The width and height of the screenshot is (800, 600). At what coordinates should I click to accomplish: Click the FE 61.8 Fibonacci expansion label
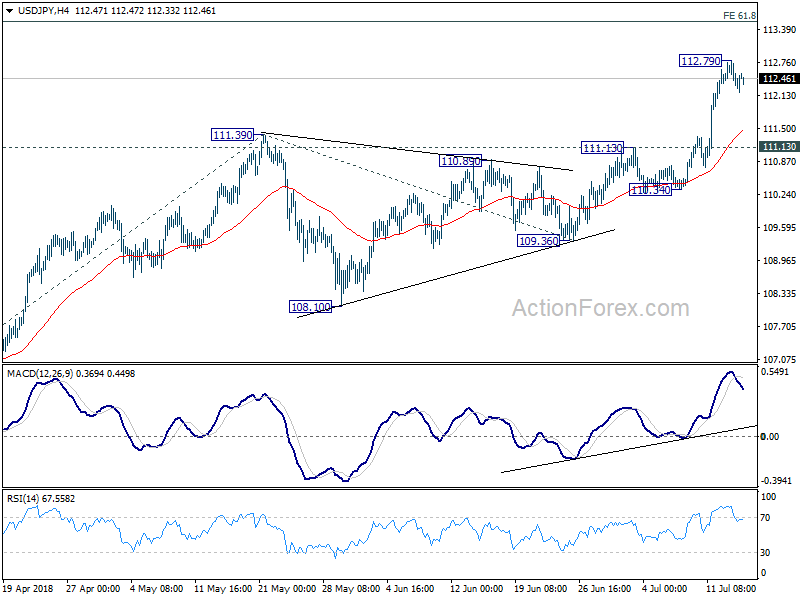739,16
